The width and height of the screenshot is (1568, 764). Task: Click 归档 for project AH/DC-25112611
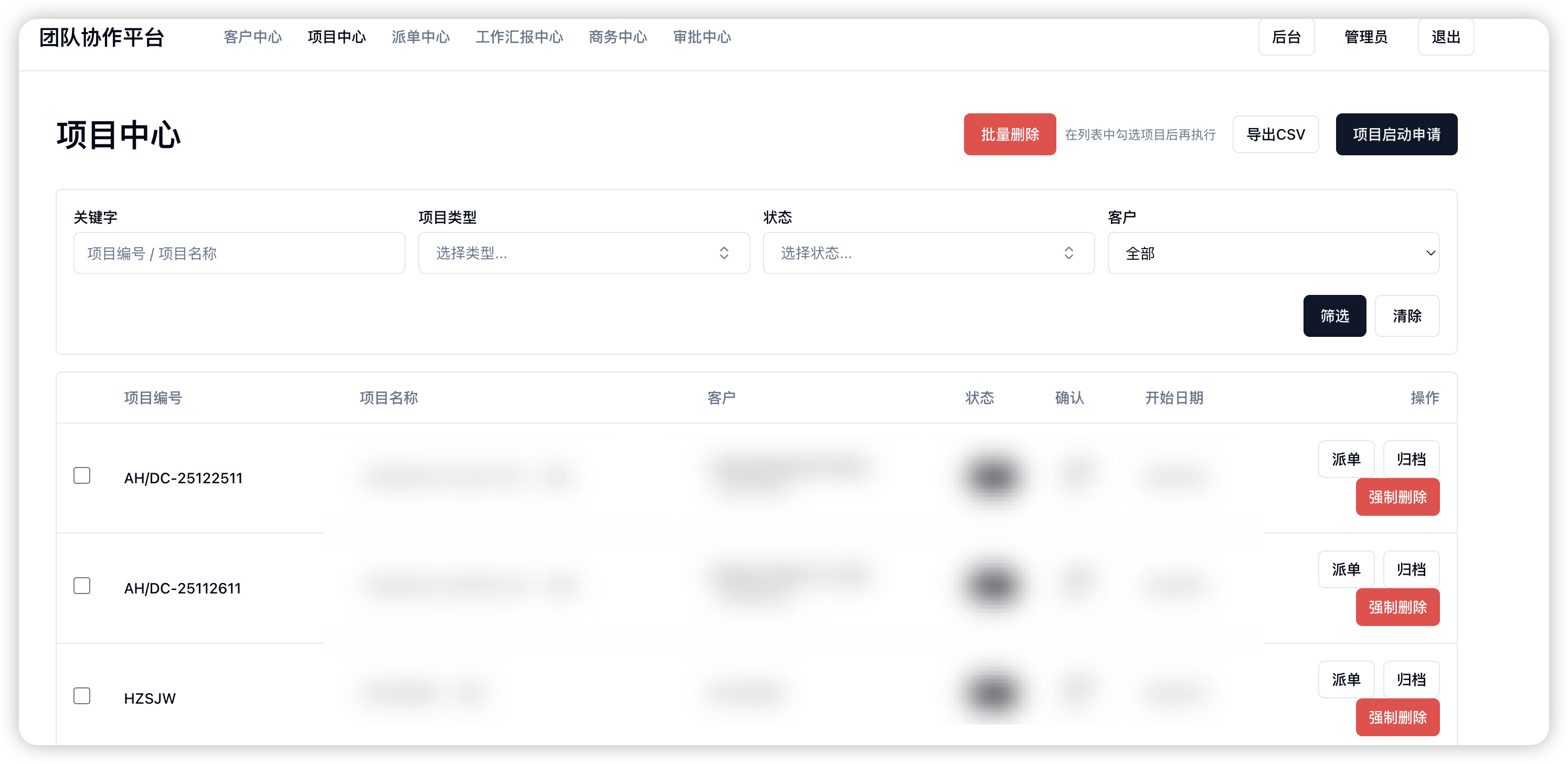1411,569
